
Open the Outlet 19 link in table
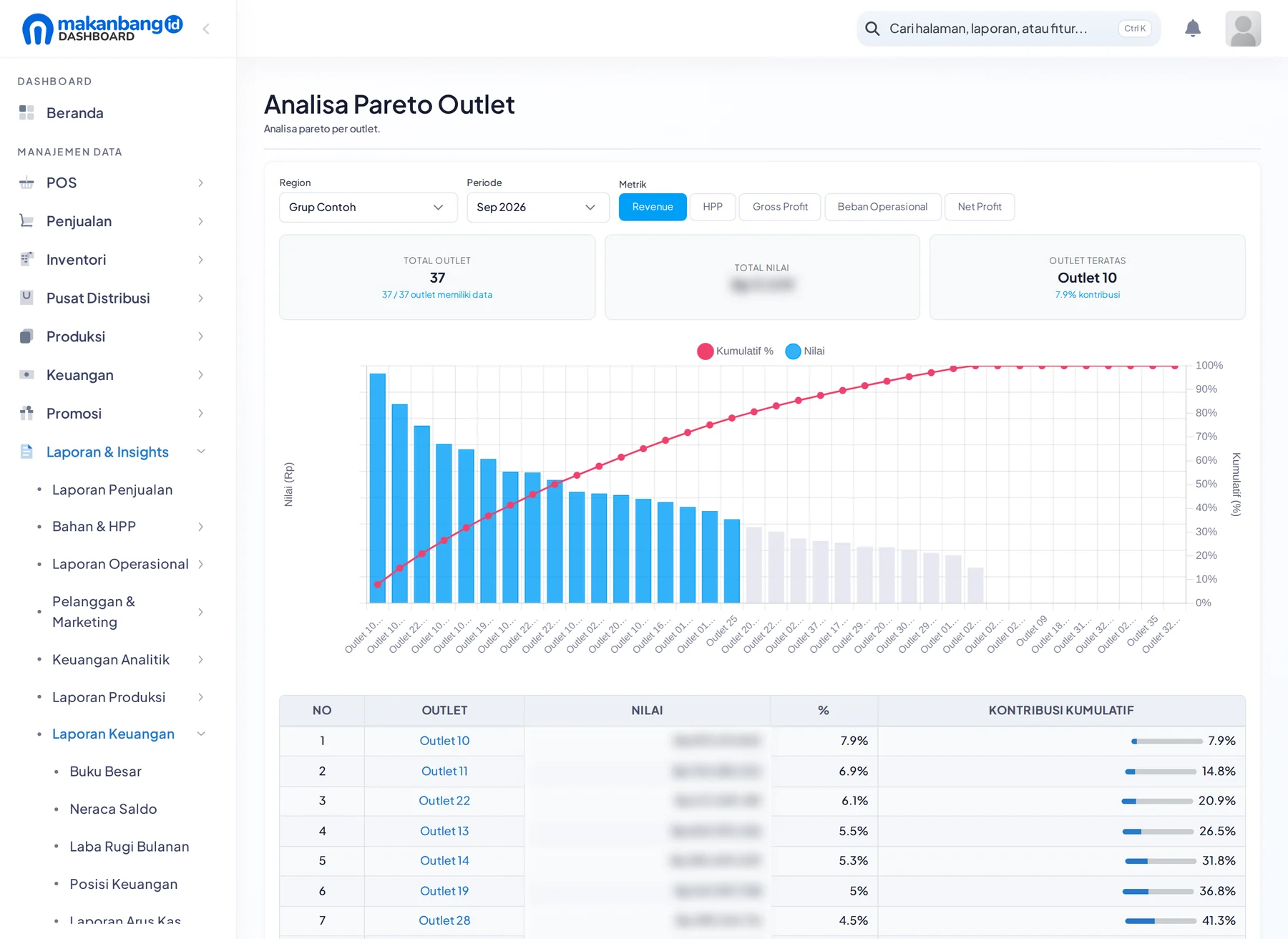pyautogui.click(x=444, y=891)
